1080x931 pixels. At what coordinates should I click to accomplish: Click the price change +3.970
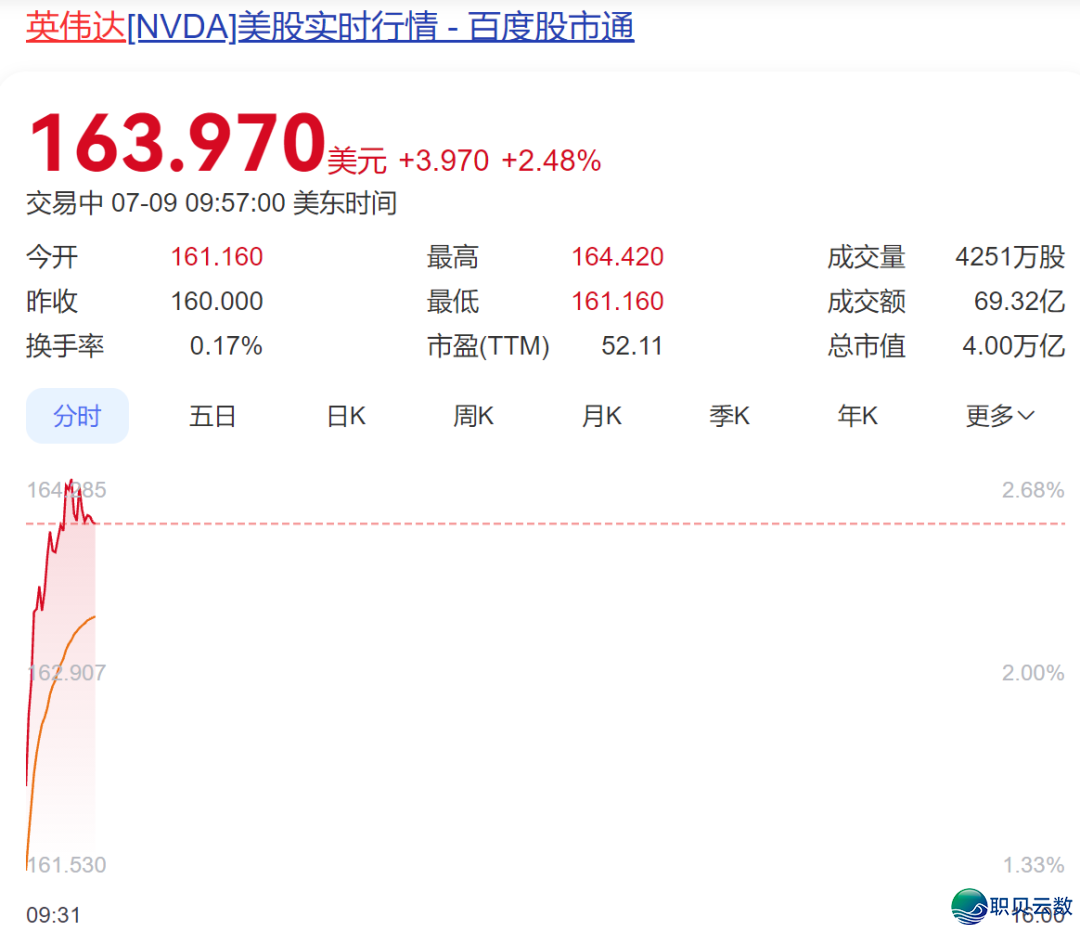pos(444,160)
